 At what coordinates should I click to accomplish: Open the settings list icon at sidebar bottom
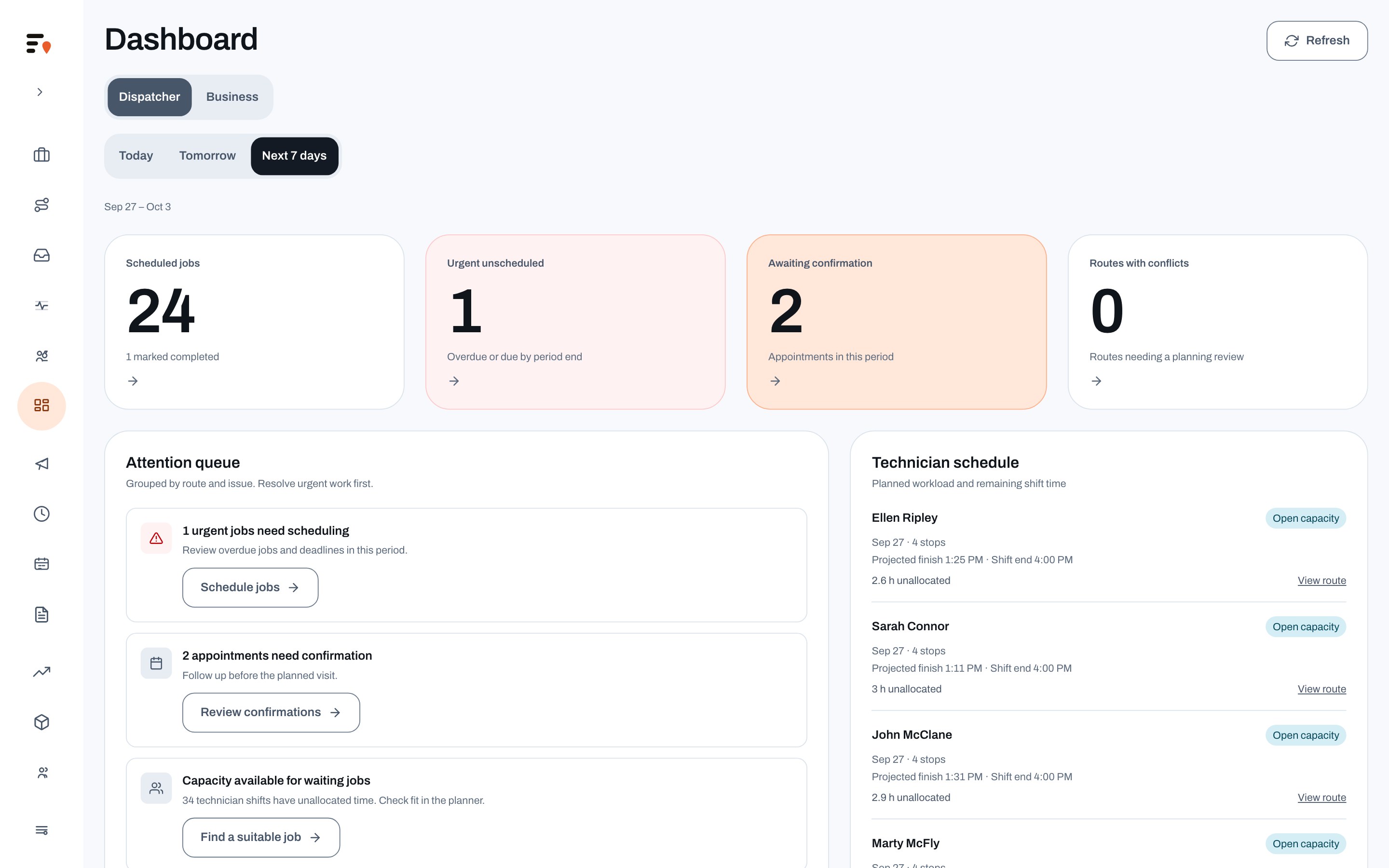pyautogui.click(x=41, y=830)
